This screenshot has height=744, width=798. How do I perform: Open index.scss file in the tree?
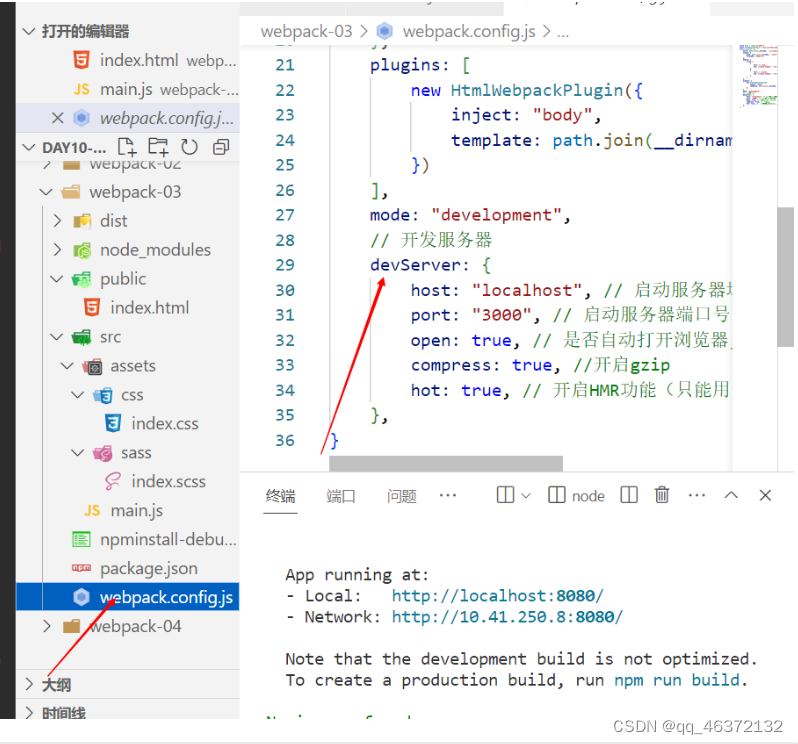coord(168,482)
